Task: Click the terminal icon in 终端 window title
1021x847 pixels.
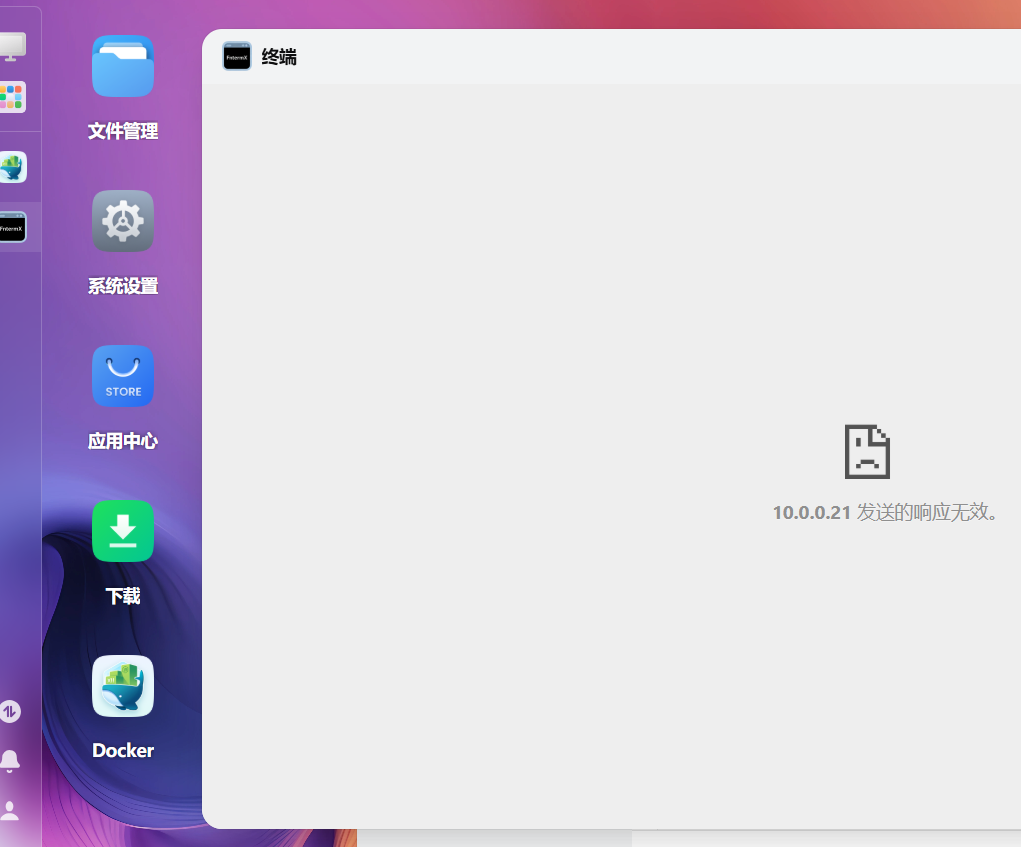Action: pyautogui.click(x=236, y=57)
